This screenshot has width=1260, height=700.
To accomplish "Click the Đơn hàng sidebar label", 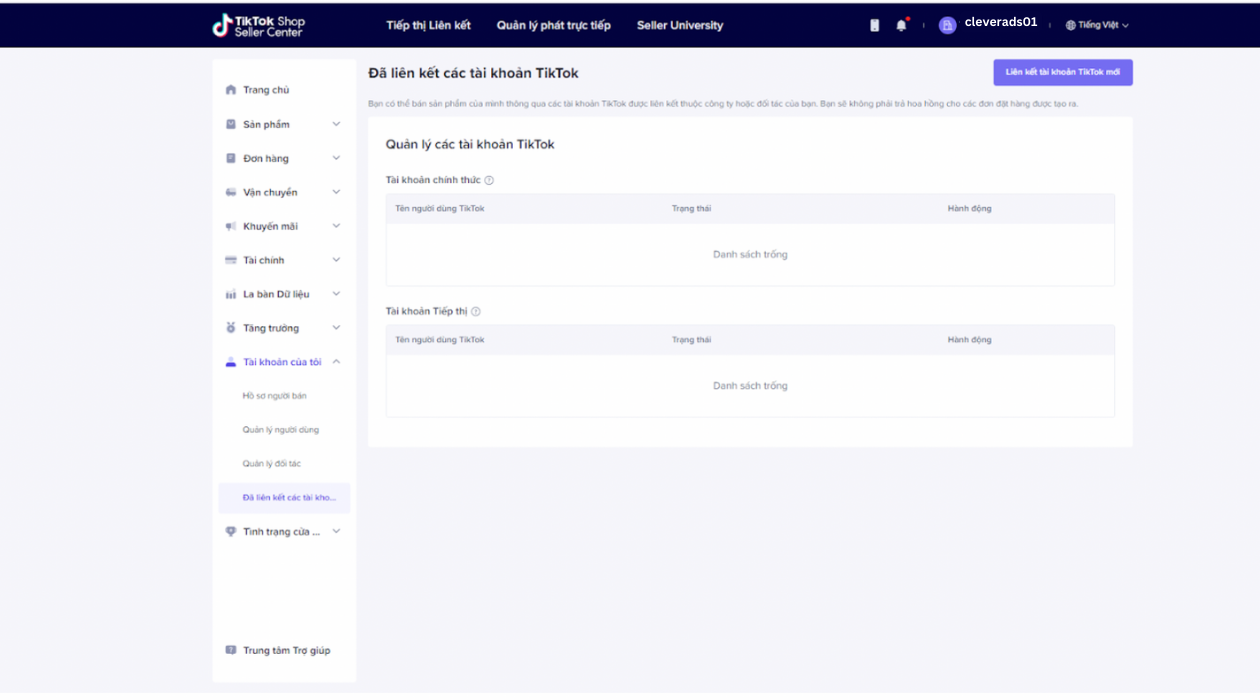I will pyautogui.click(x=266, y=158).
